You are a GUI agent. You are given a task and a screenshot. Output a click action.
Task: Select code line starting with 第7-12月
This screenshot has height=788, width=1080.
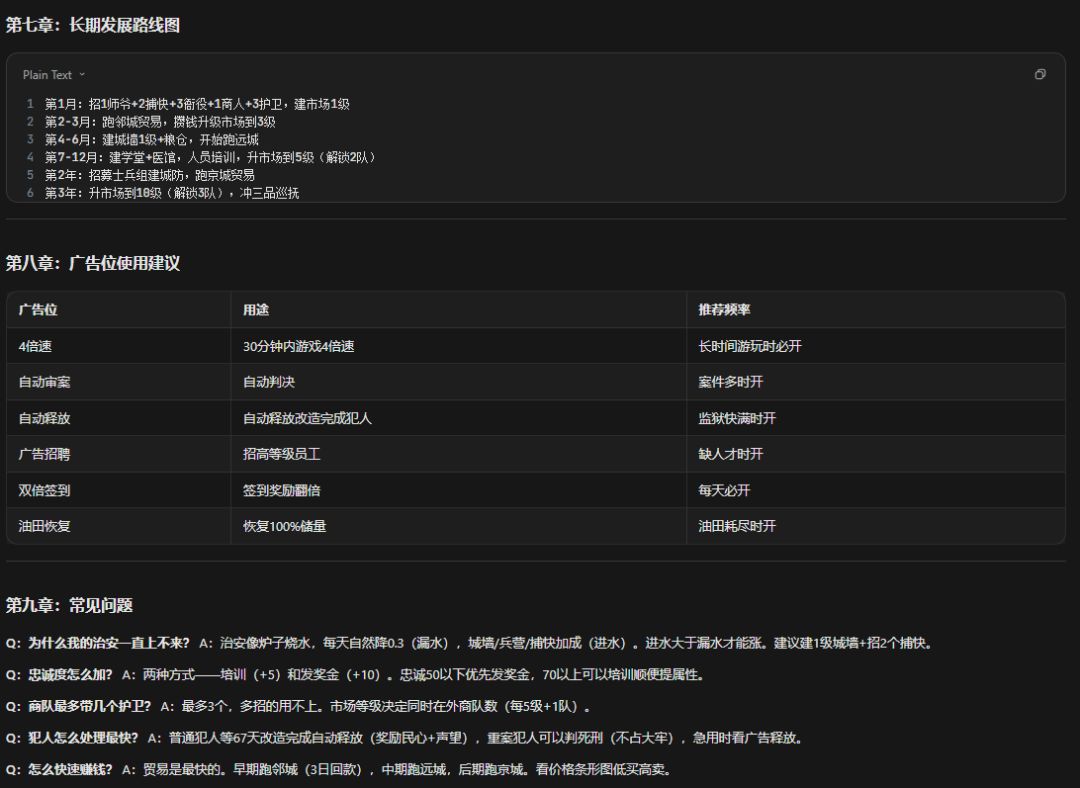[211, 157]
